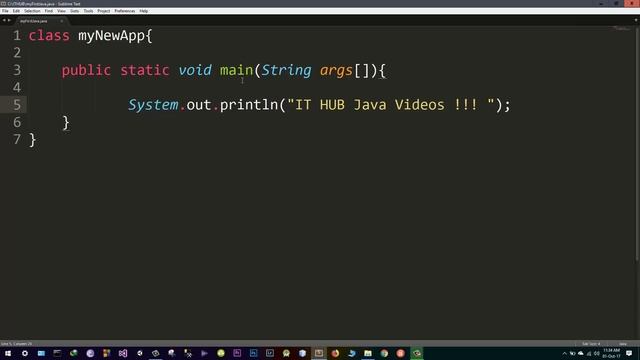Click "System" on line 5
Image resolution: width=640 pixels, height=360 pixels.
(153, 105)
